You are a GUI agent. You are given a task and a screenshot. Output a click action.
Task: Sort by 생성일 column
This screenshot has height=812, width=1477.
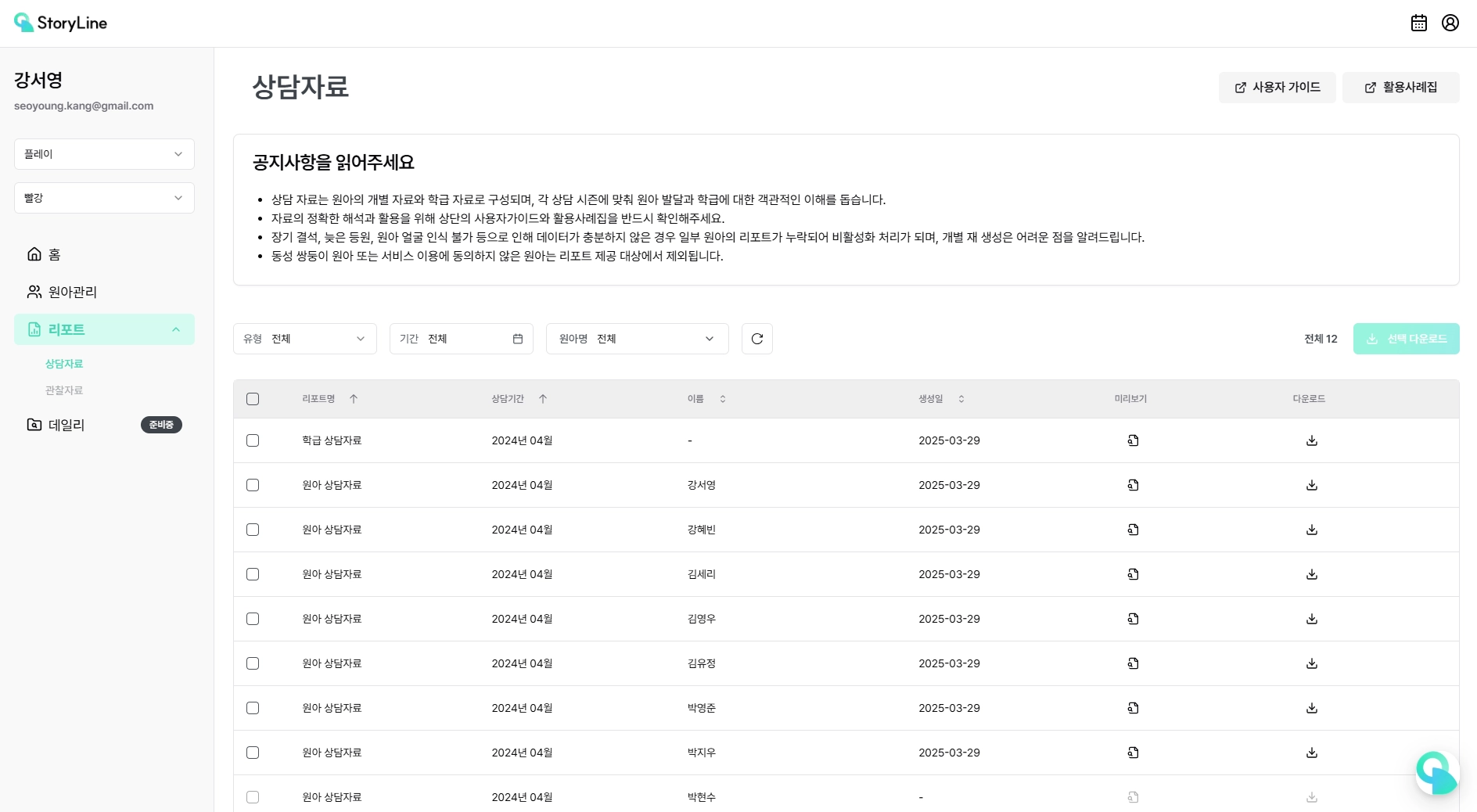click(x=961, y=399)
